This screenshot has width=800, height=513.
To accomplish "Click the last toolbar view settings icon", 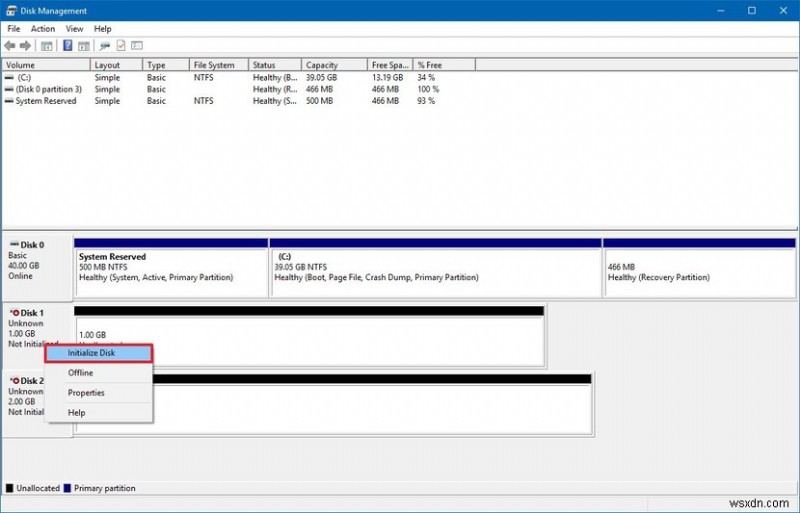I will click(137, 45).
